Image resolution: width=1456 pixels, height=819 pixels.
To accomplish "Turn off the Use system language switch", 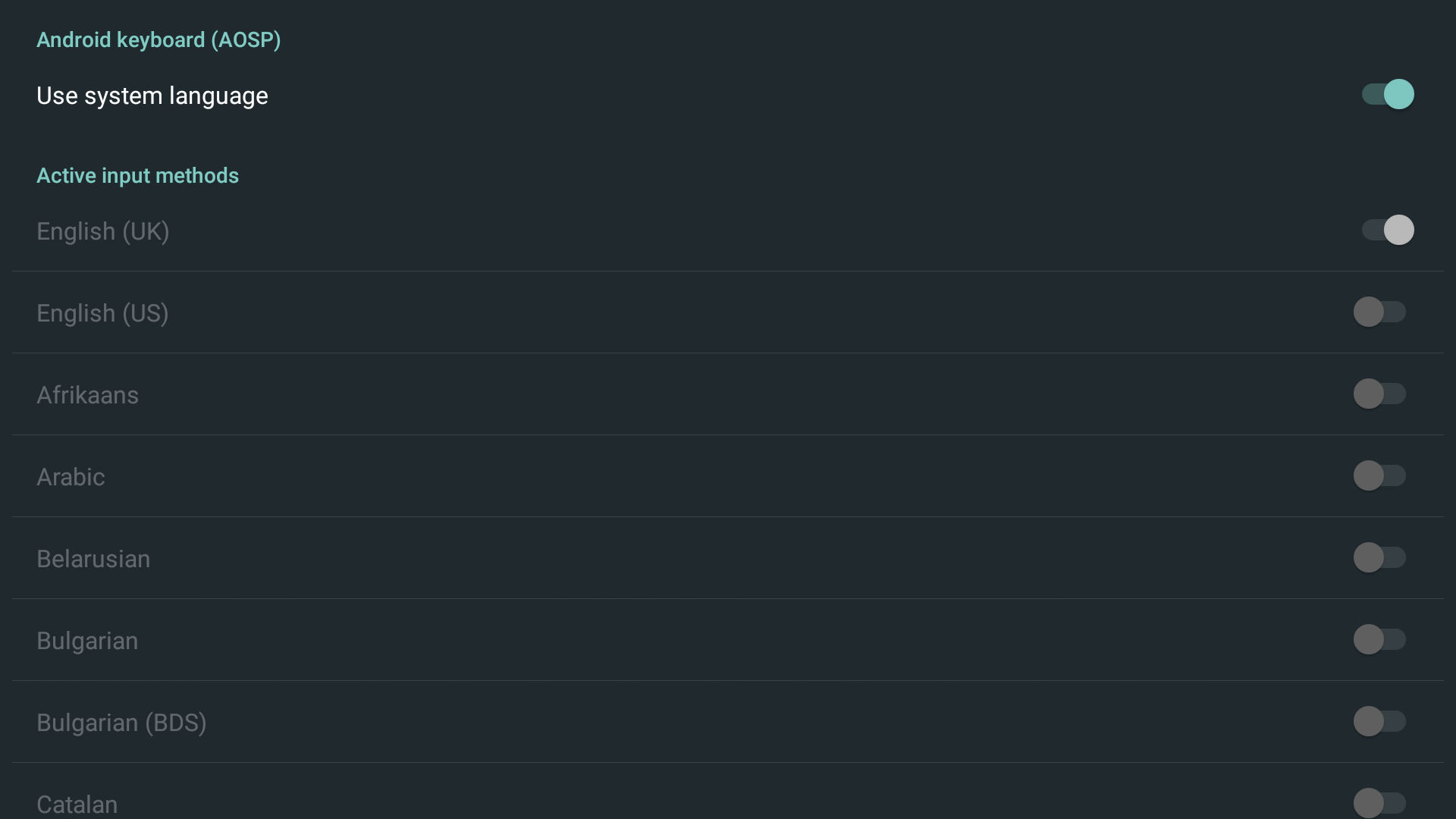I will point(1388,95).
